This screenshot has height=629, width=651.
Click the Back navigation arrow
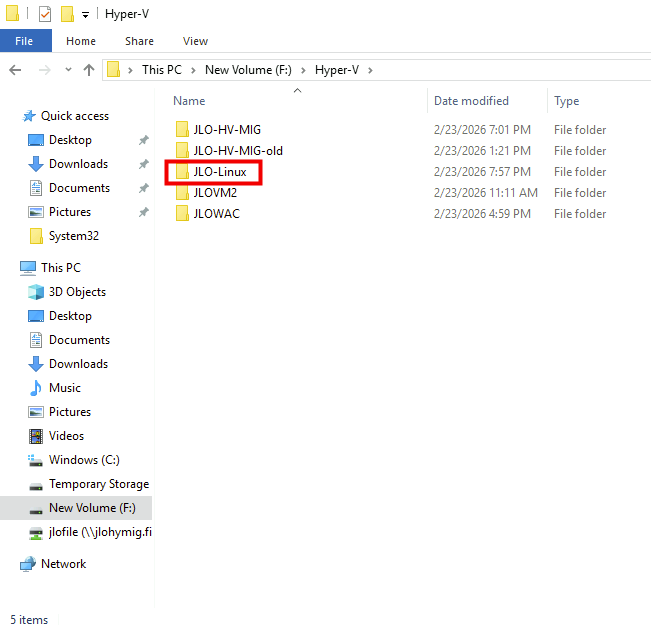click(16, 70)
